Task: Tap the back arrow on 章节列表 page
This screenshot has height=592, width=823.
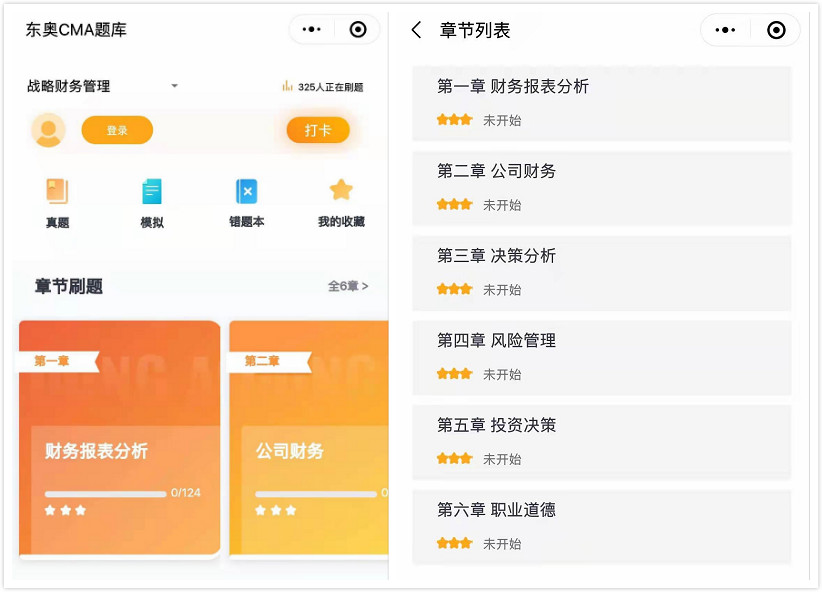Action: 419,31
